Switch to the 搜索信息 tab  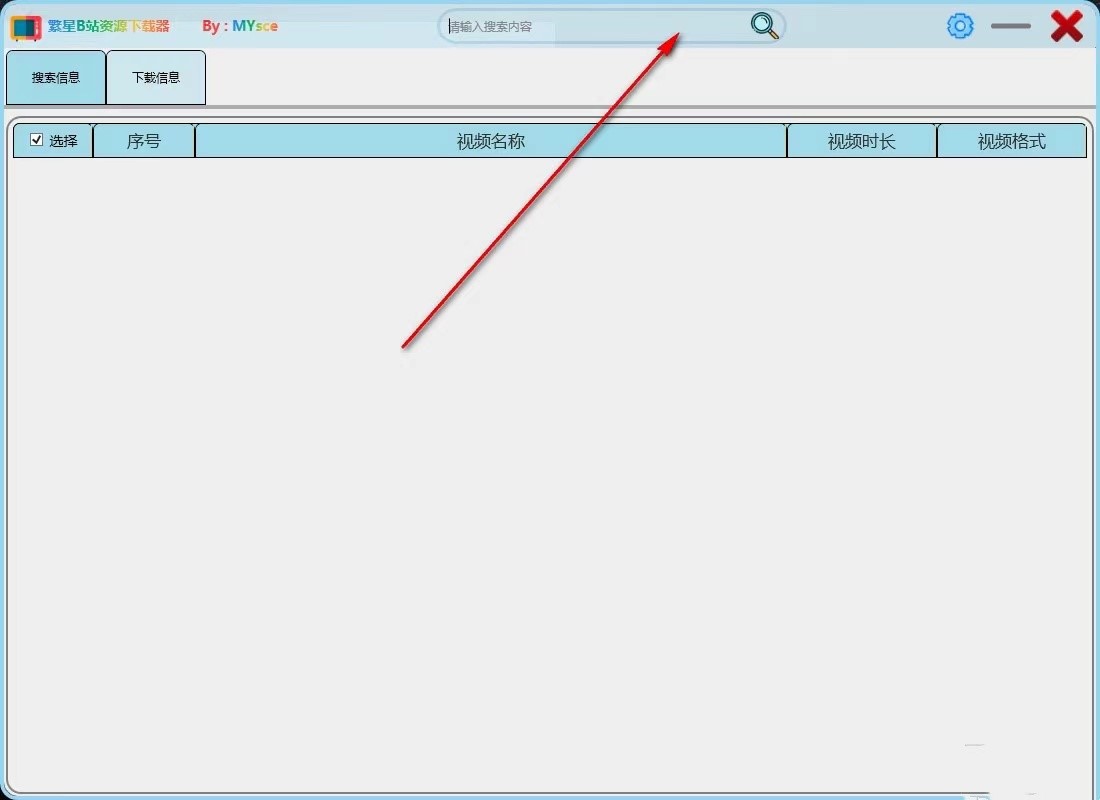(56, 77)
